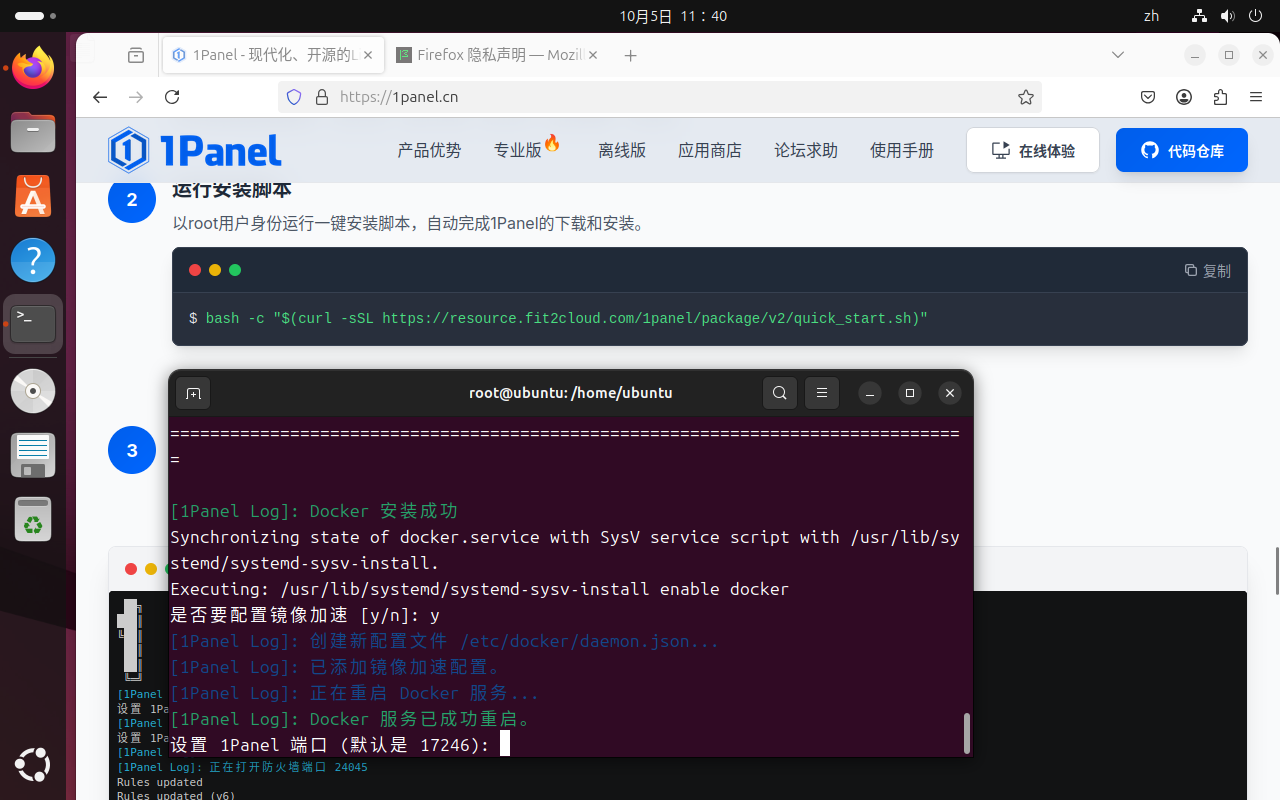Go forward using Firefox's forward arrow
Image resolution: width=1280 pixels, height=800 pixels.
pos(136,97)
